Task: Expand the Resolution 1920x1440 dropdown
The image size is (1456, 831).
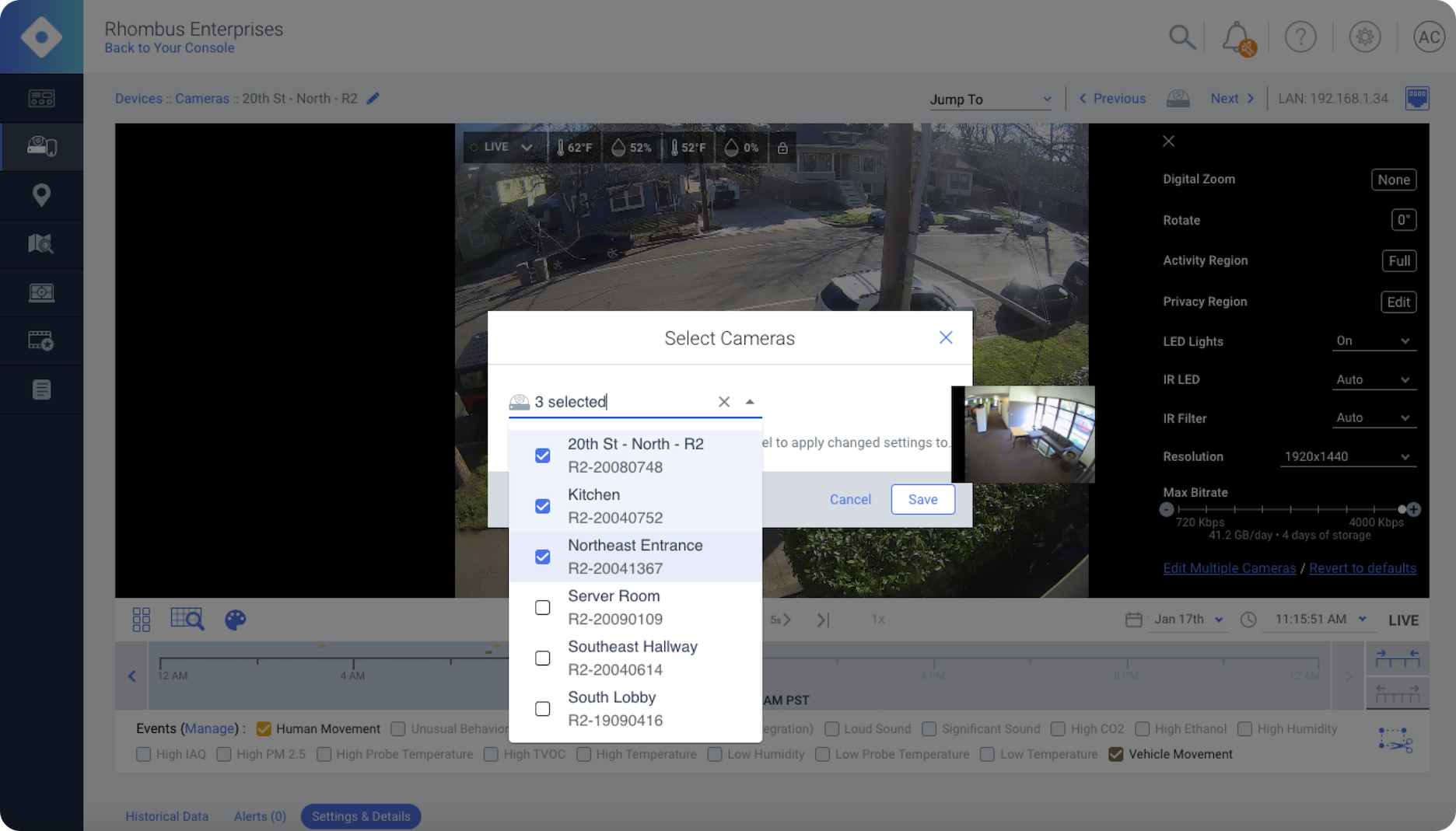Action: tap(1347, 456)
